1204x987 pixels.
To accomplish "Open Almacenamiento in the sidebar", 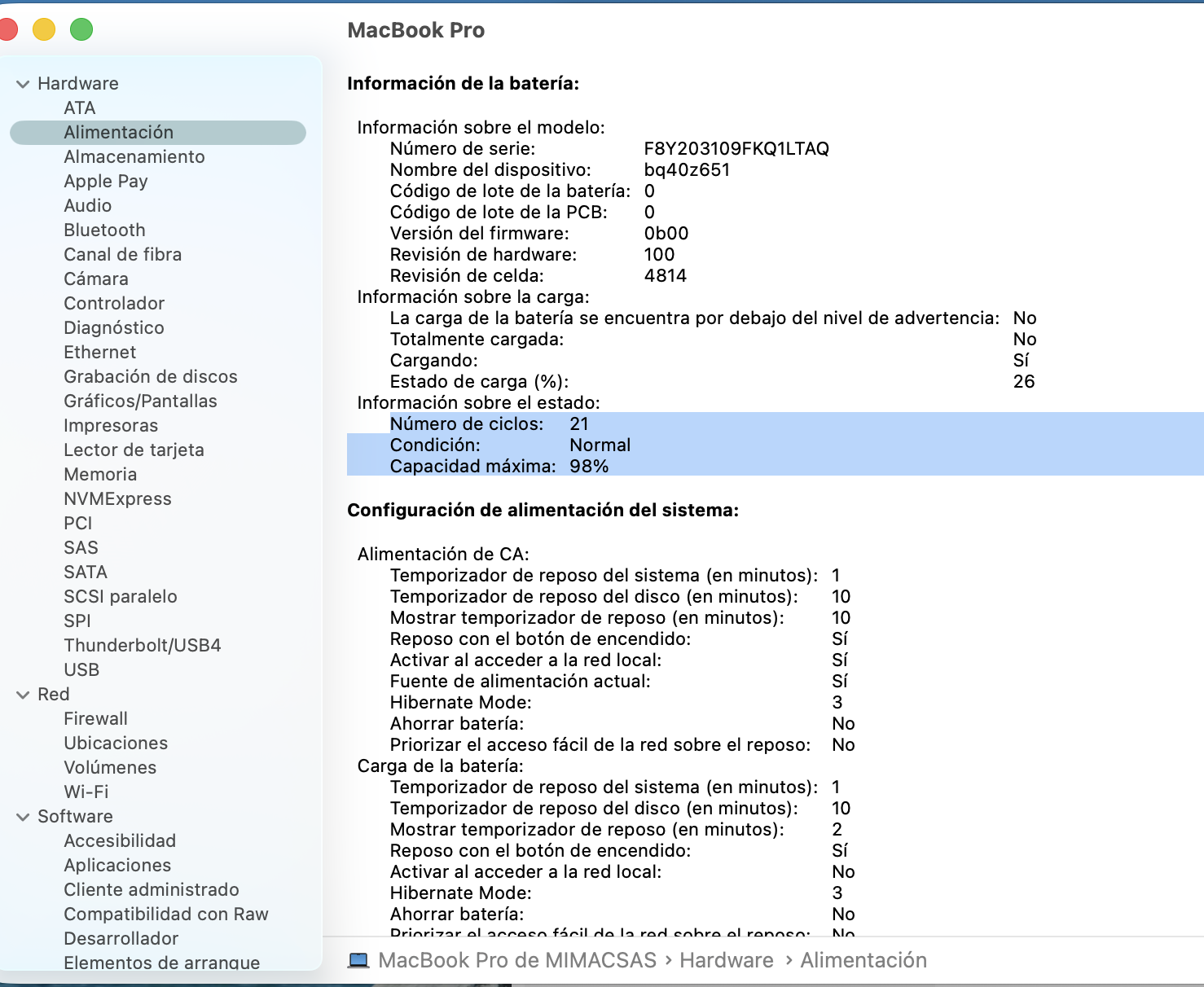I will [134, 157].
